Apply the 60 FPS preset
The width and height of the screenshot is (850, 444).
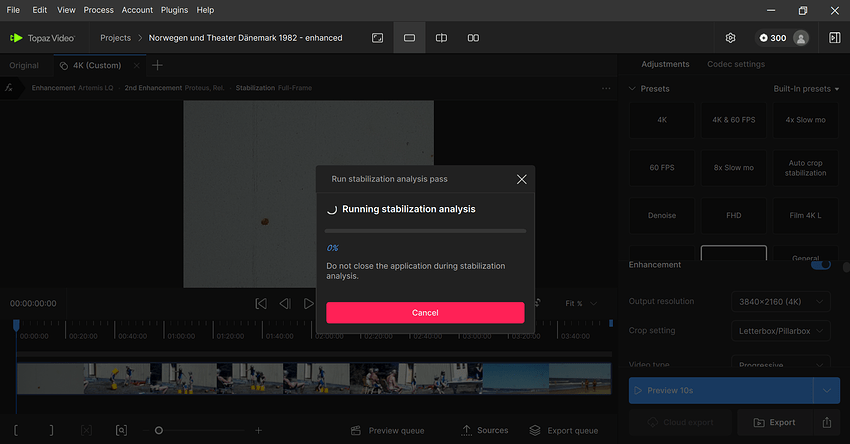point(662,168)
